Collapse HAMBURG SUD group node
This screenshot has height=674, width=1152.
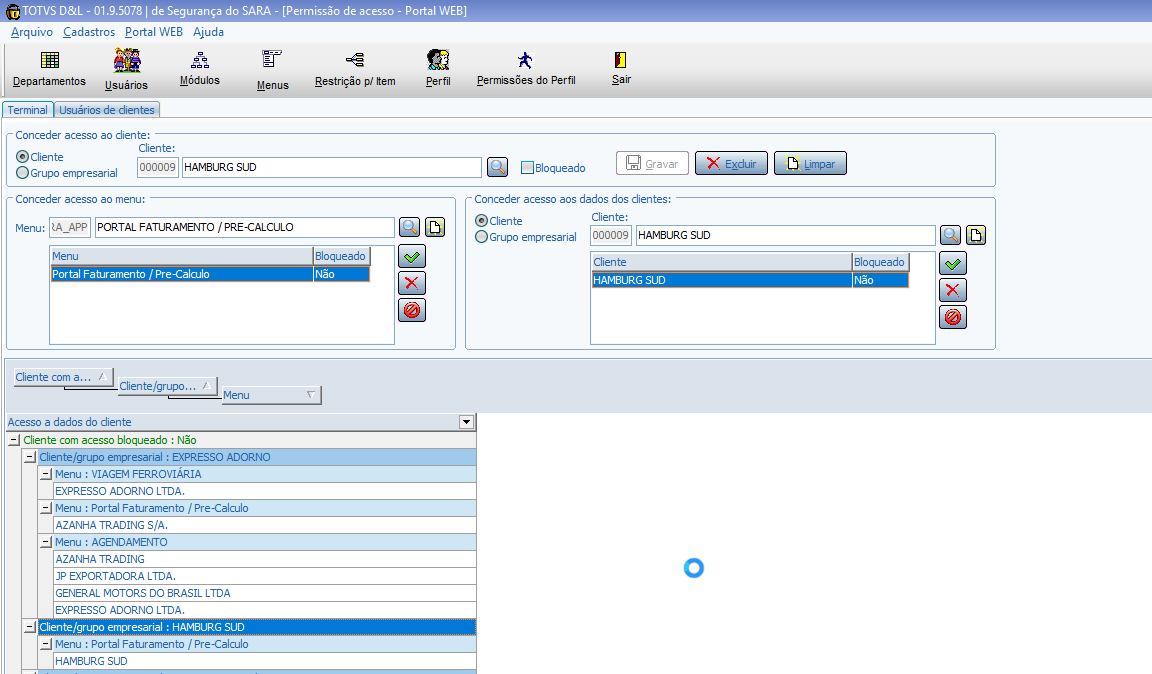[x=30, y=627]
